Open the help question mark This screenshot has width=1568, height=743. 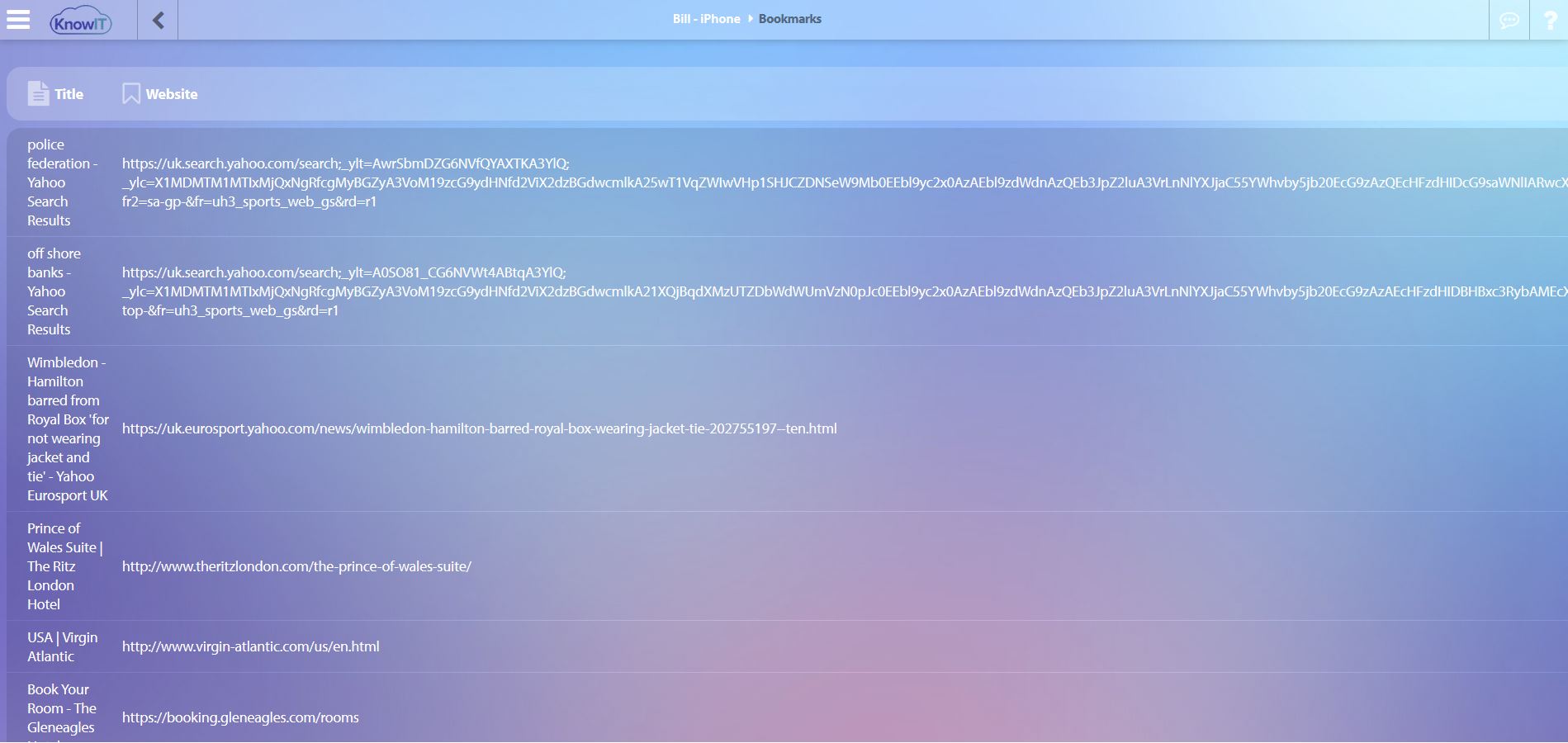point(1550,20)
